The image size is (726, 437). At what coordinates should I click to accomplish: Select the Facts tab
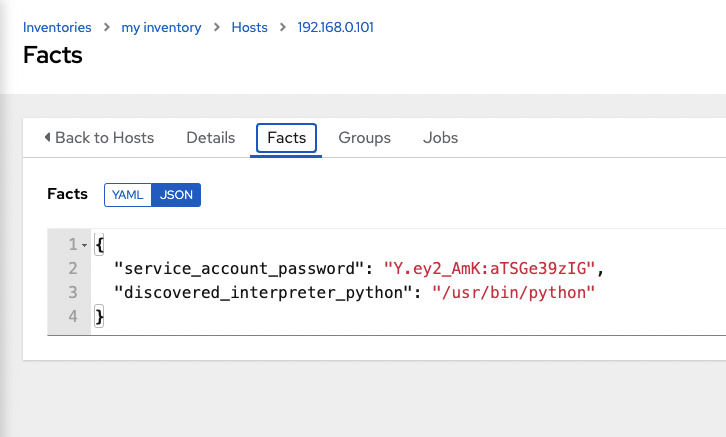click(286, 137)
